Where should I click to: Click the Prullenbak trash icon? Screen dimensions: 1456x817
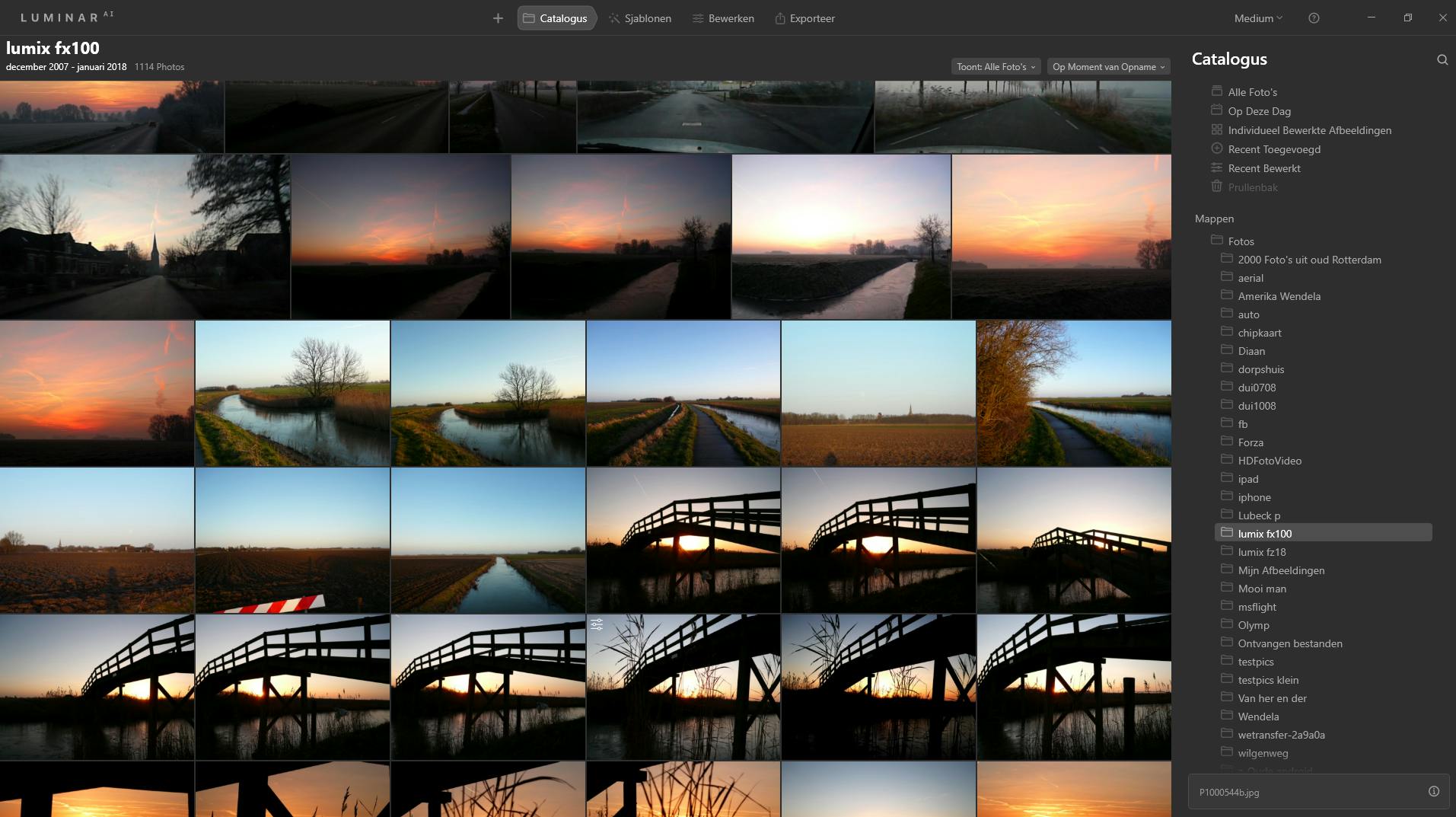(1217, 187)
